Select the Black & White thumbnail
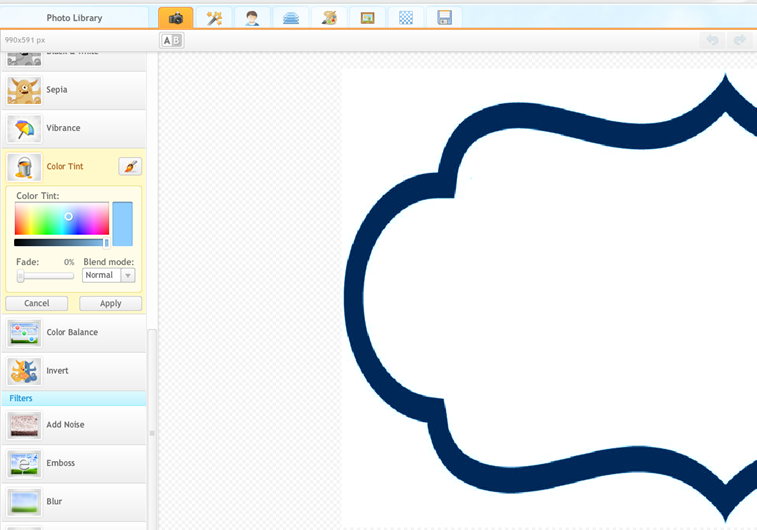The height and width of the screenshot is (530, 757). click(x=24, y=59)
